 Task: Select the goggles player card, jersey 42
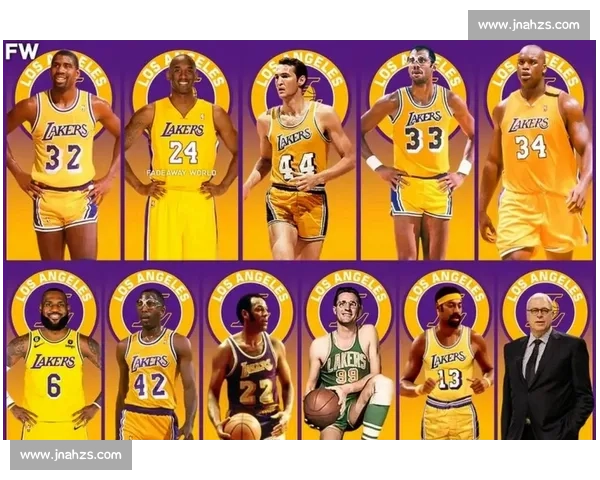pos(152,351)
